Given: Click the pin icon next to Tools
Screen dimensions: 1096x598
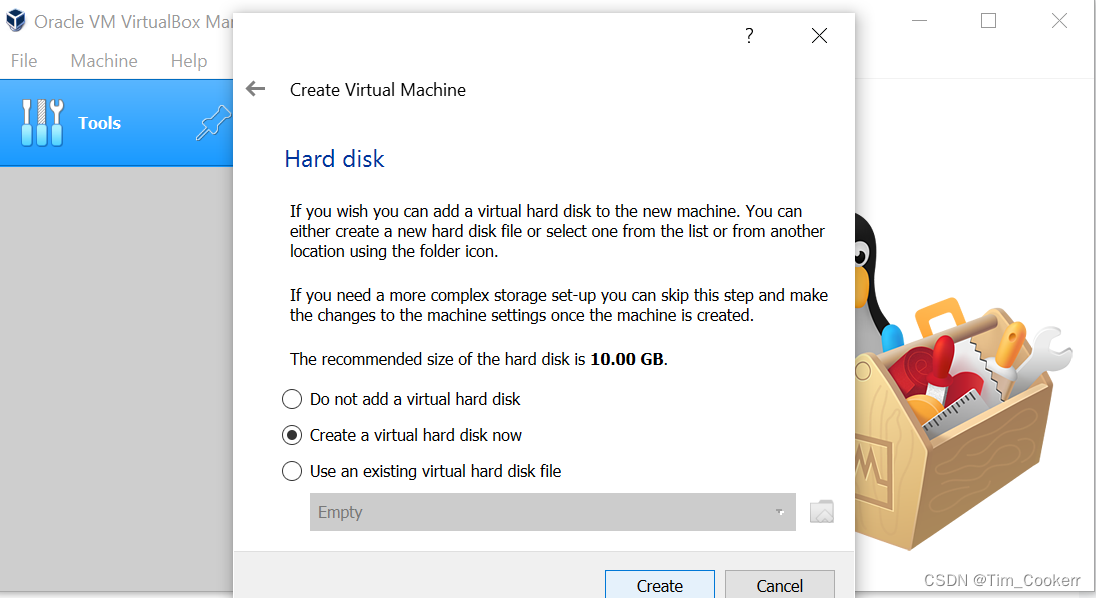Looking at the screenshot, I should [x=213, y=123].
